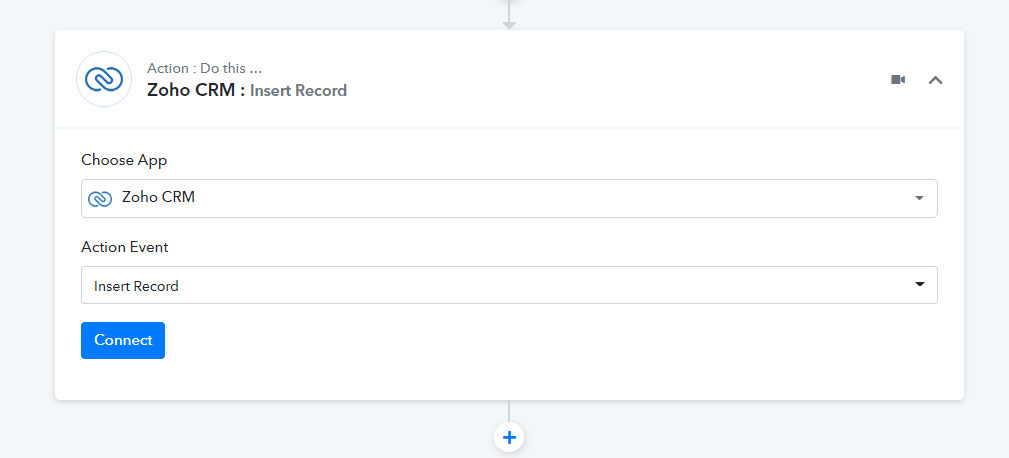Click the down arrow connector above the card
Screen dimensions: 1009x458
point(509,24)
